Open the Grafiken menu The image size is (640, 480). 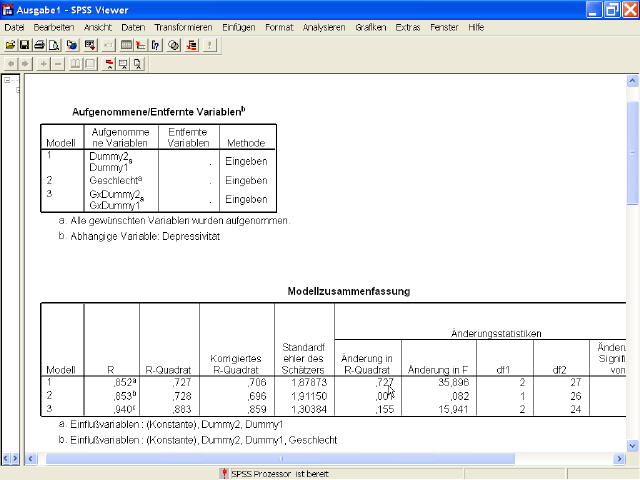click(x=370, y=27)
